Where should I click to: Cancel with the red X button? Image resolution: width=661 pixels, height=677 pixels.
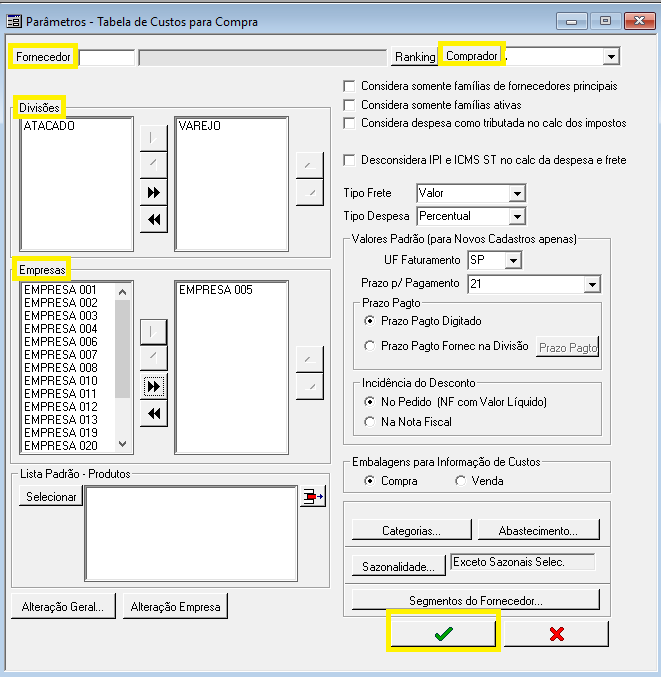point(557,633)
